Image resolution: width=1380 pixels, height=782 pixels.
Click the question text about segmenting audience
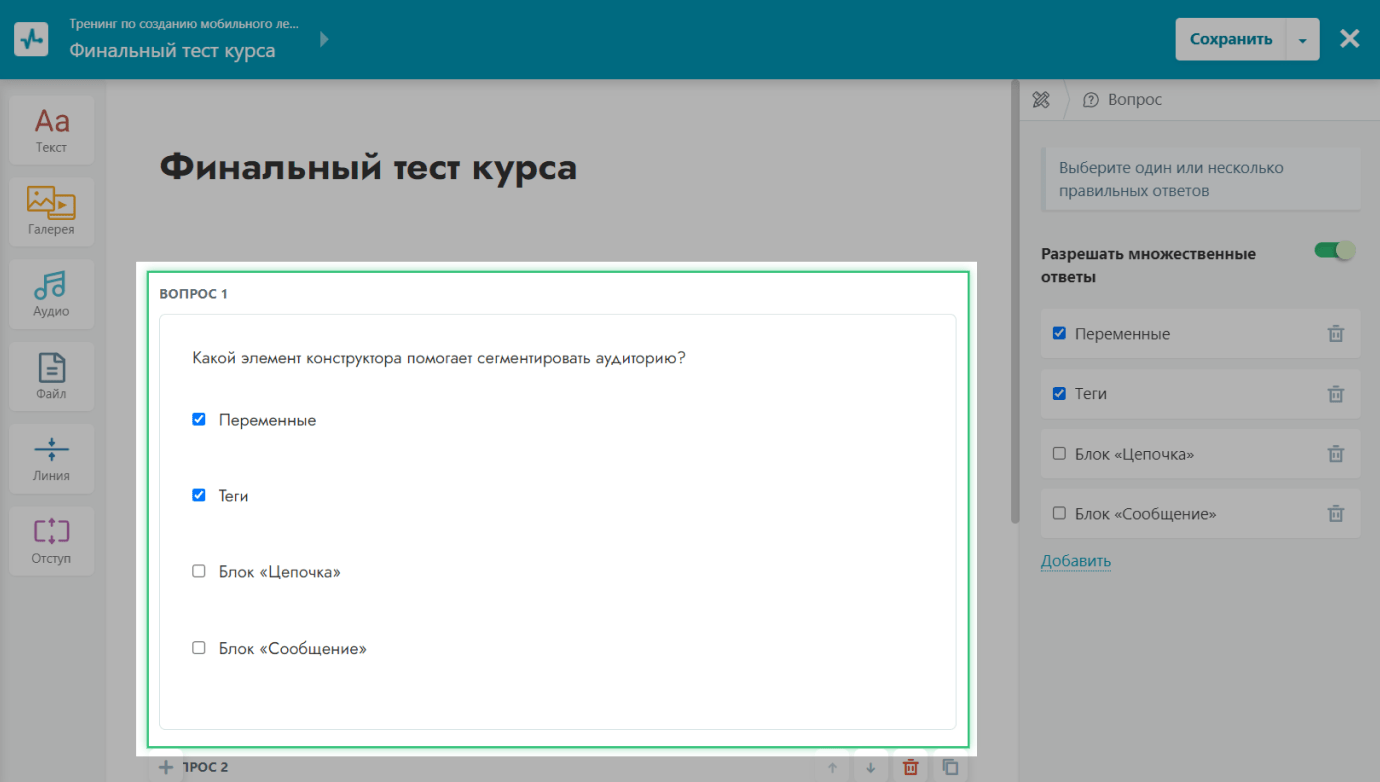click(438, 358)
